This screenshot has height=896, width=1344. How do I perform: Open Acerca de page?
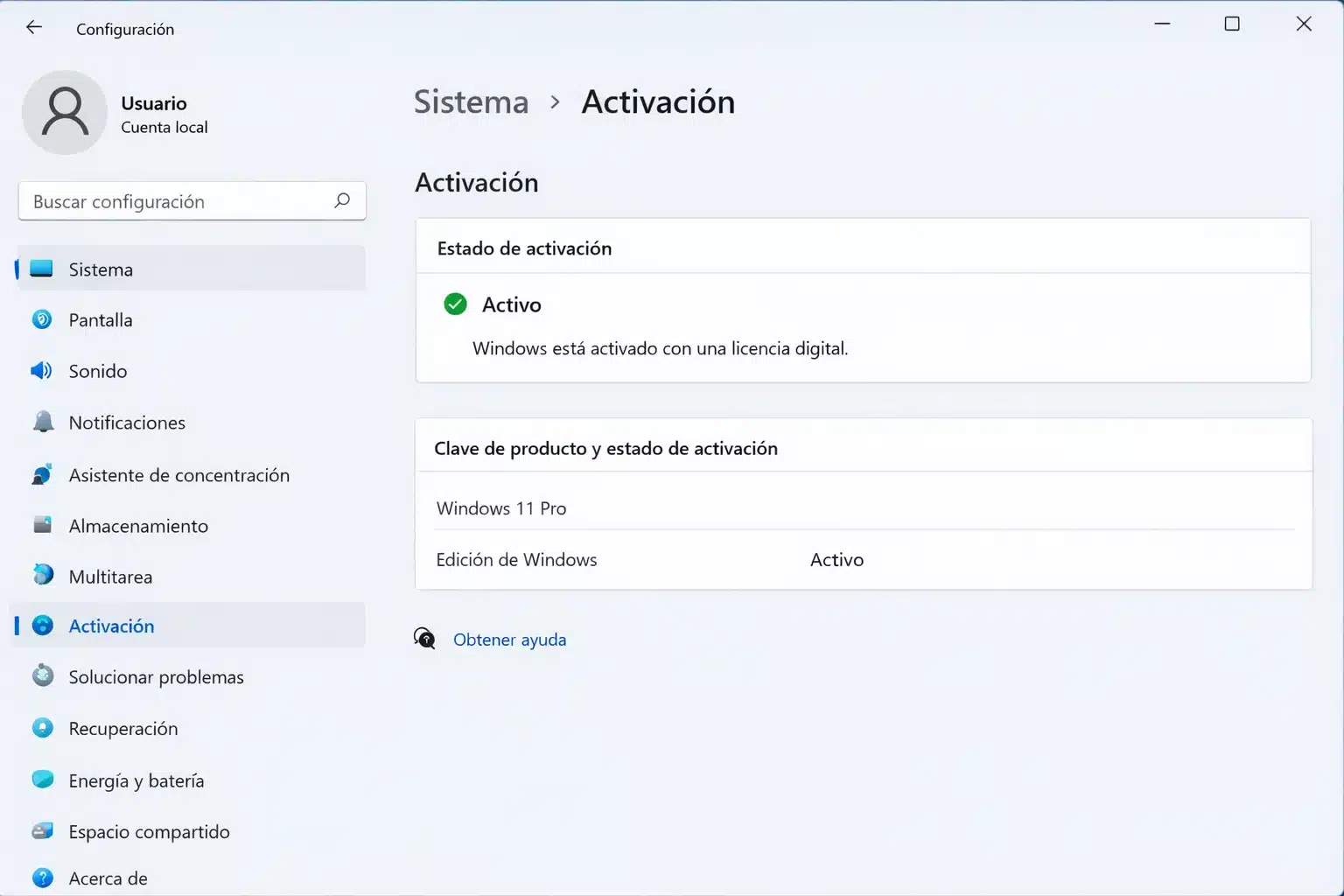[x=191, y=878]
